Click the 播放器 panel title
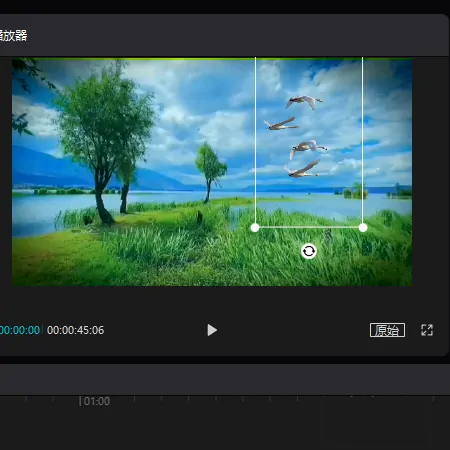Viewport: 450px width, 450px height. pos(13,35)
